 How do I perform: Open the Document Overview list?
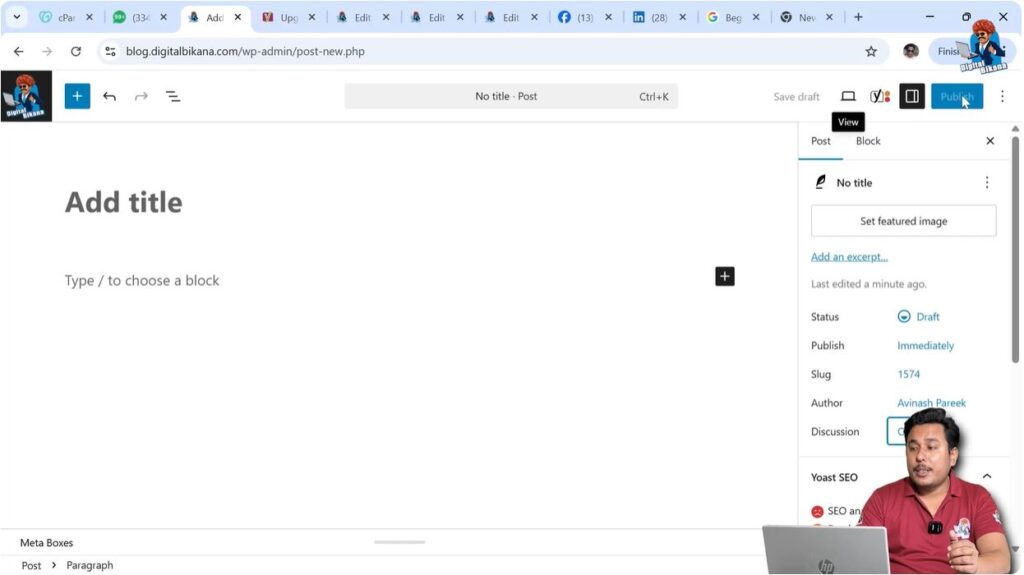(173, 97)
